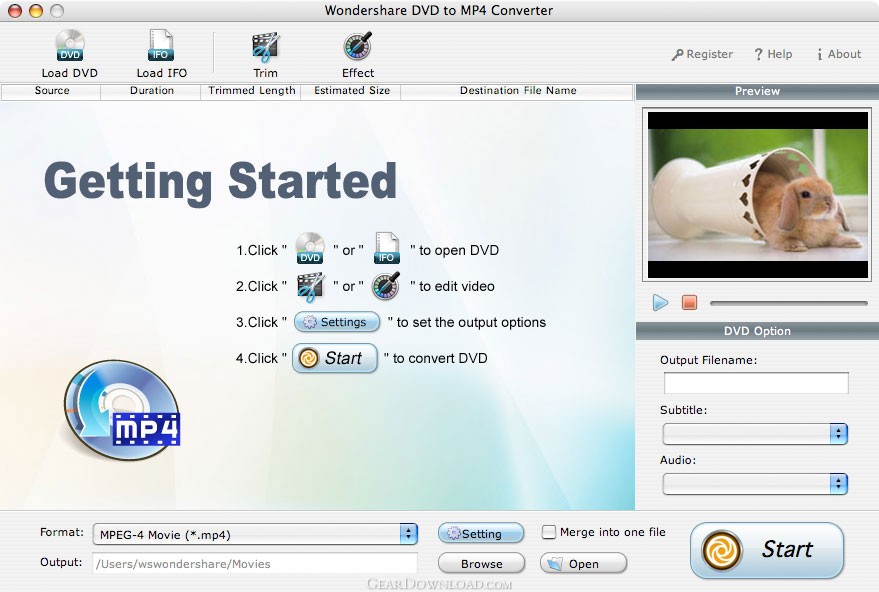Click the DVD Option panel header
879x592 pixels.
point(757,331)
